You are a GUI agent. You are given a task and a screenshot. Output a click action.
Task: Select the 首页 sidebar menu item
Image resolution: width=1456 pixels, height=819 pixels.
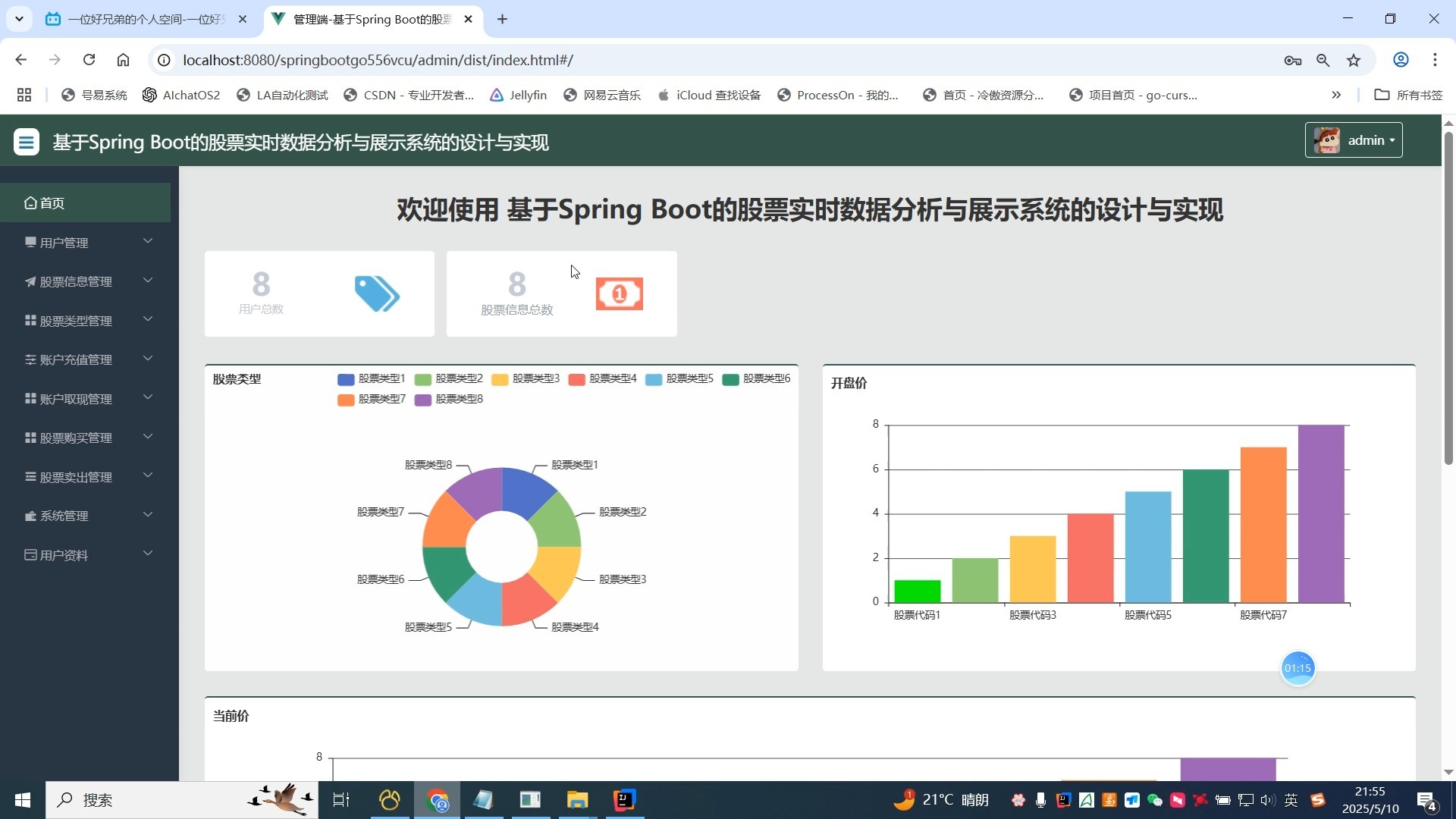(85, 202)
